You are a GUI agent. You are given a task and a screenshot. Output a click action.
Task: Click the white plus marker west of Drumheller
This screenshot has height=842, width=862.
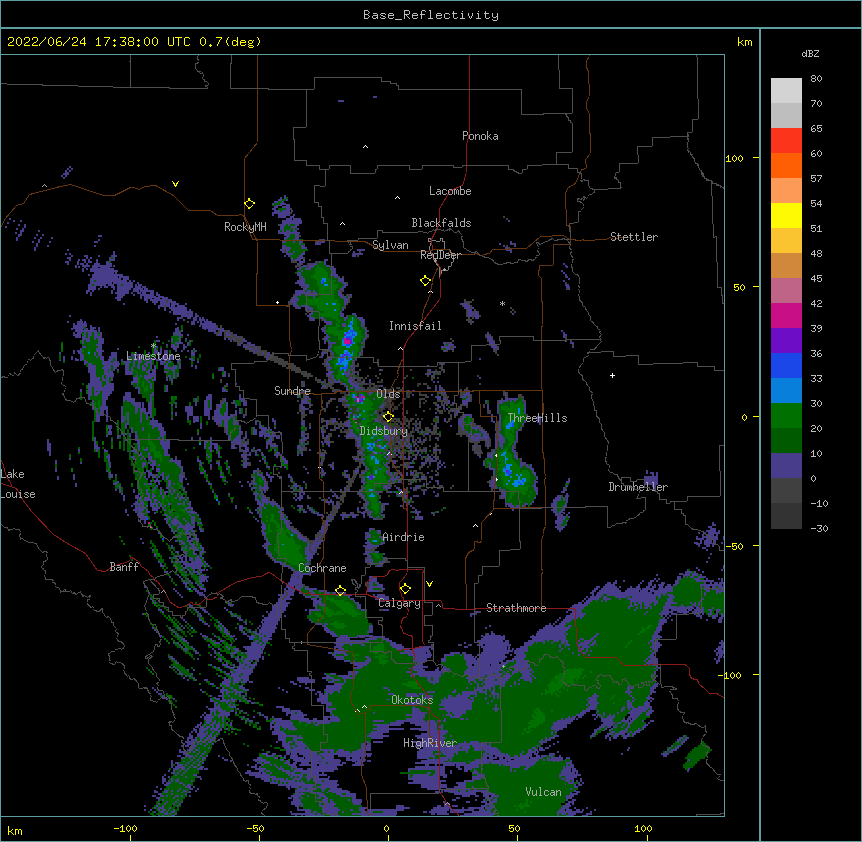pos(612,375)
